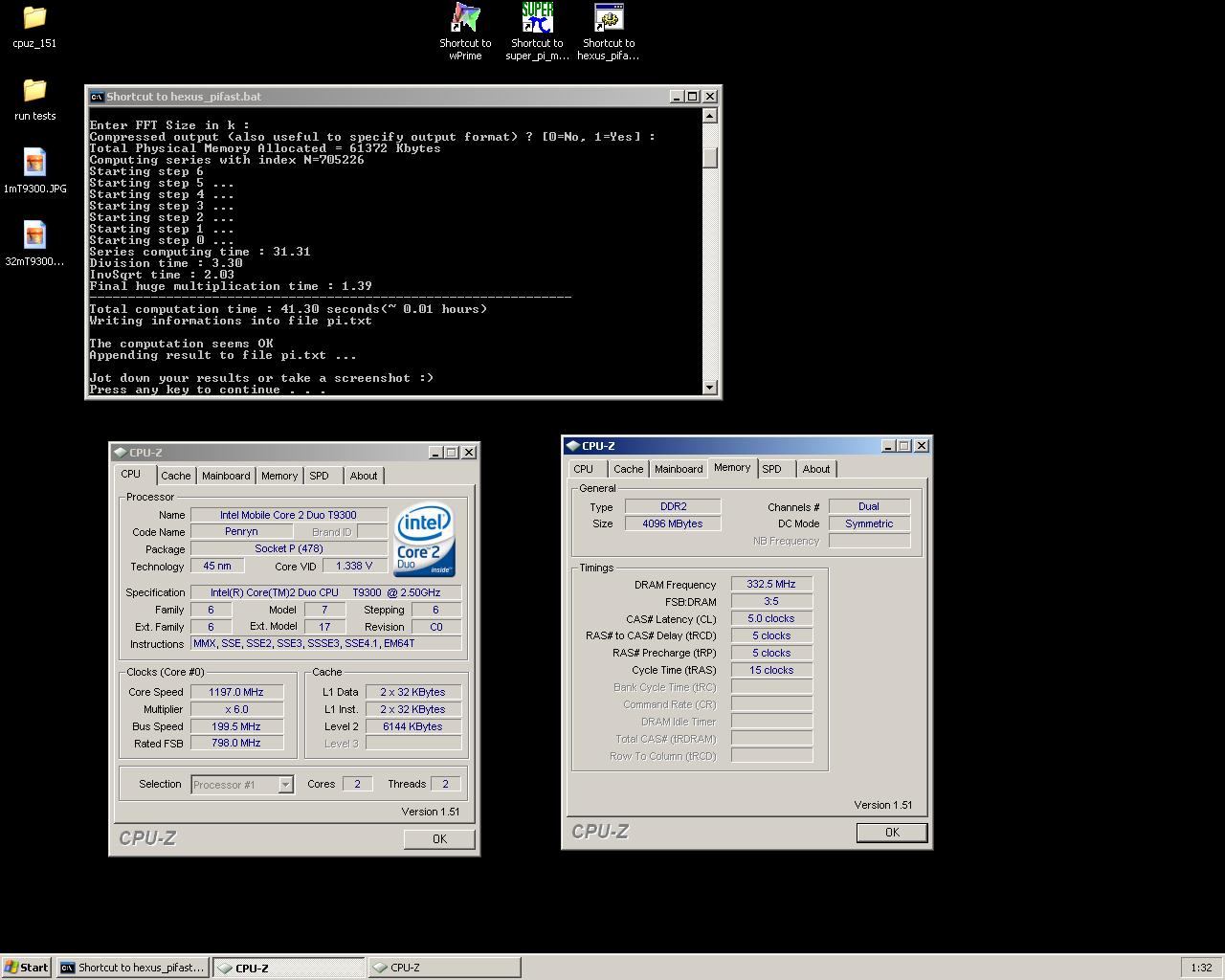Open Cache tab in left CPU-Z window

click(x=175, y=476)
